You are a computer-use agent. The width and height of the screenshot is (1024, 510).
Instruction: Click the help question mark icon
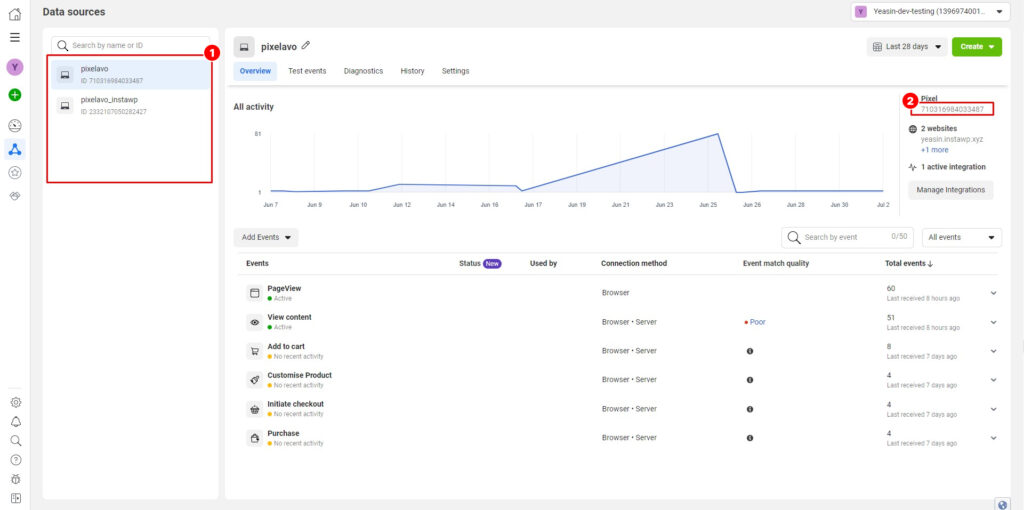[x=15, y=459]
